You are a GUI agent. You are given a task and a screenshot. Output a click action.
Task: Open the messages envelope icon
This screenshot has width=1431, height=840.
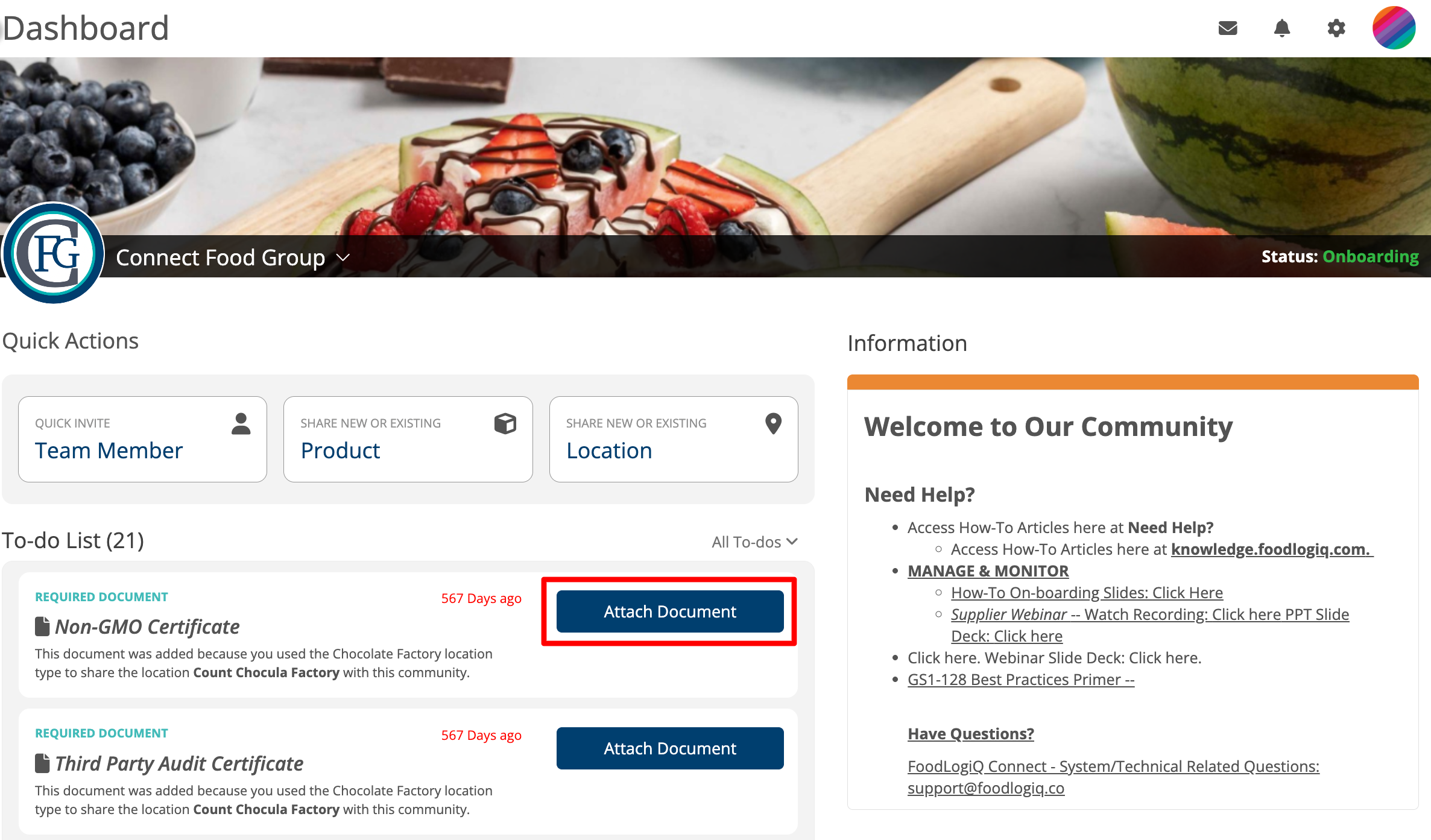pyautogui.click(x=1228, y=28)
